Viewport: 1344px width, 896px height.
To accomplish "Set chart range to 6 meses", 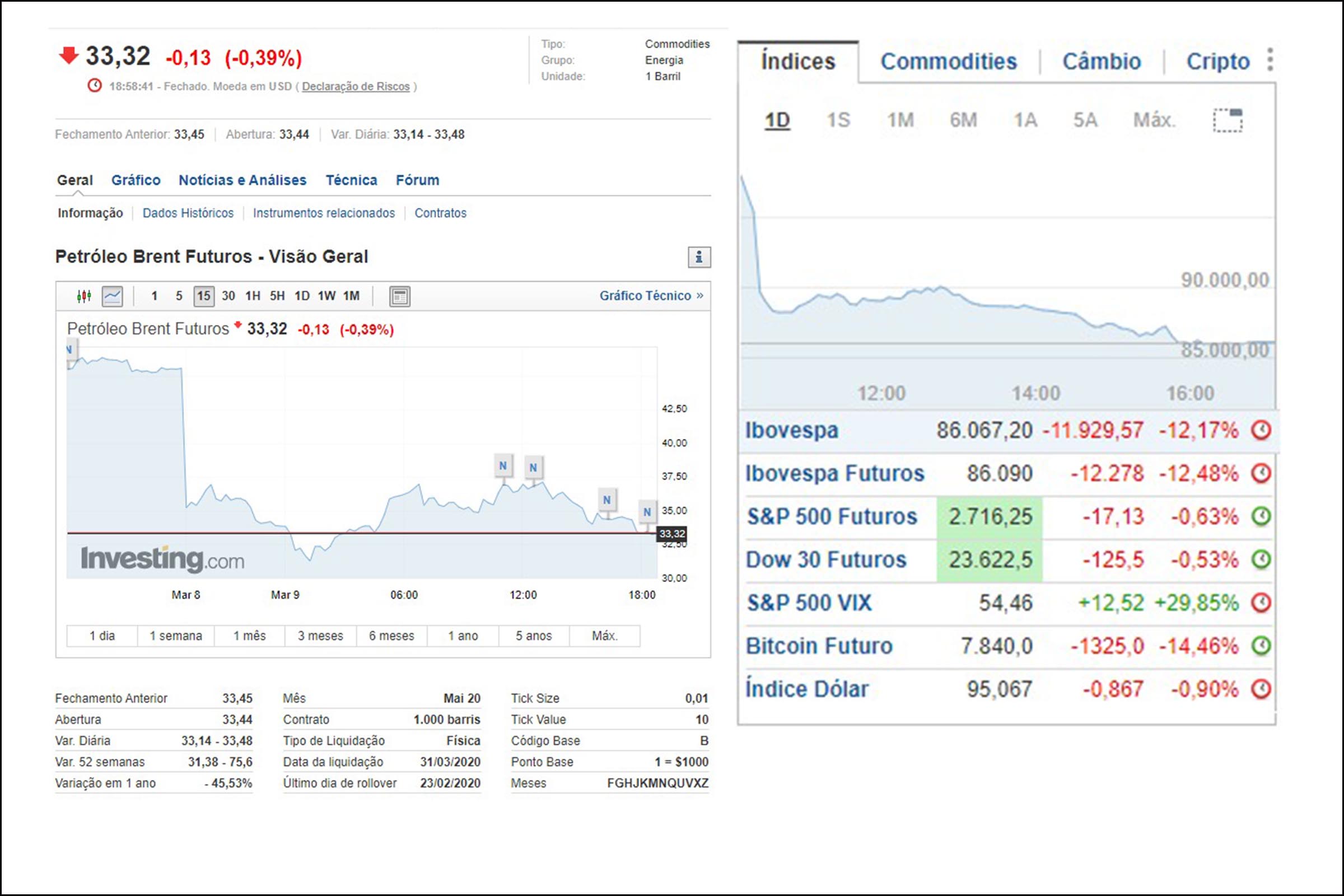I will tap(391, 636).
